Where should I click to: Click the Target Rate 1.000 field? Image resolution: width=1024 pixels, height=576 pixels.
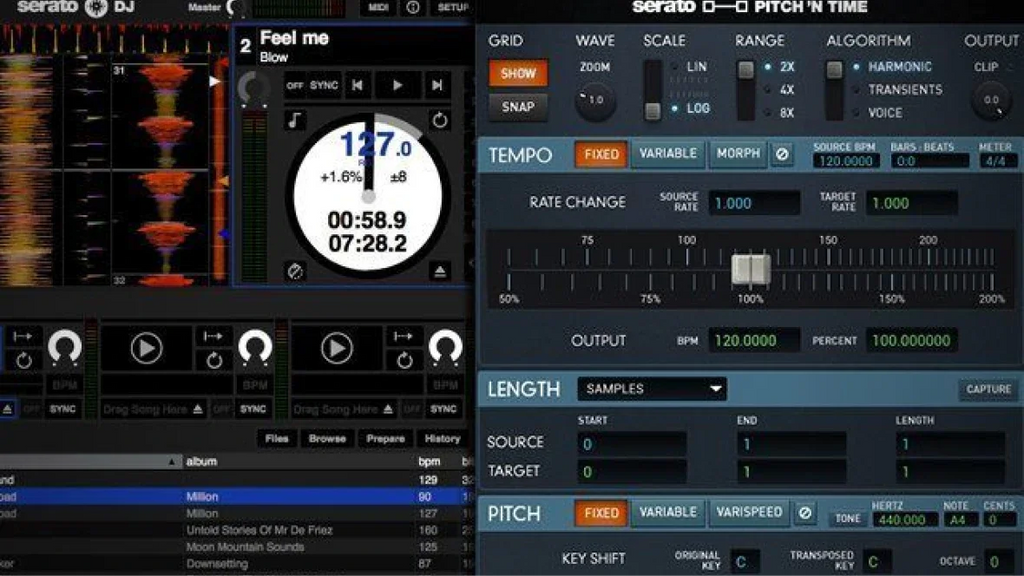[x=912, y=203]
